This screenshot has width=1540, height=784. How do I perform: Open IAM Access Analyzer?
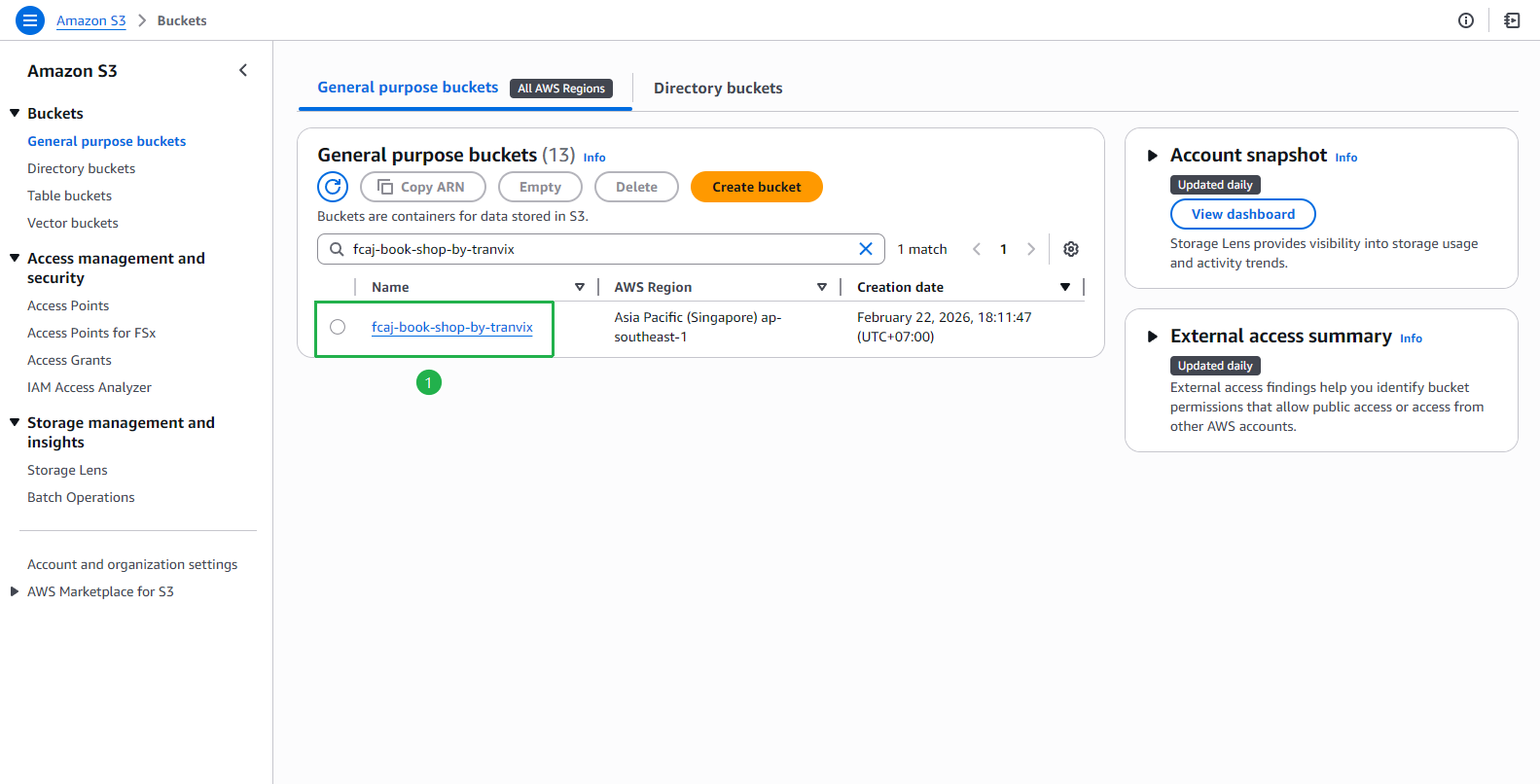90,387
